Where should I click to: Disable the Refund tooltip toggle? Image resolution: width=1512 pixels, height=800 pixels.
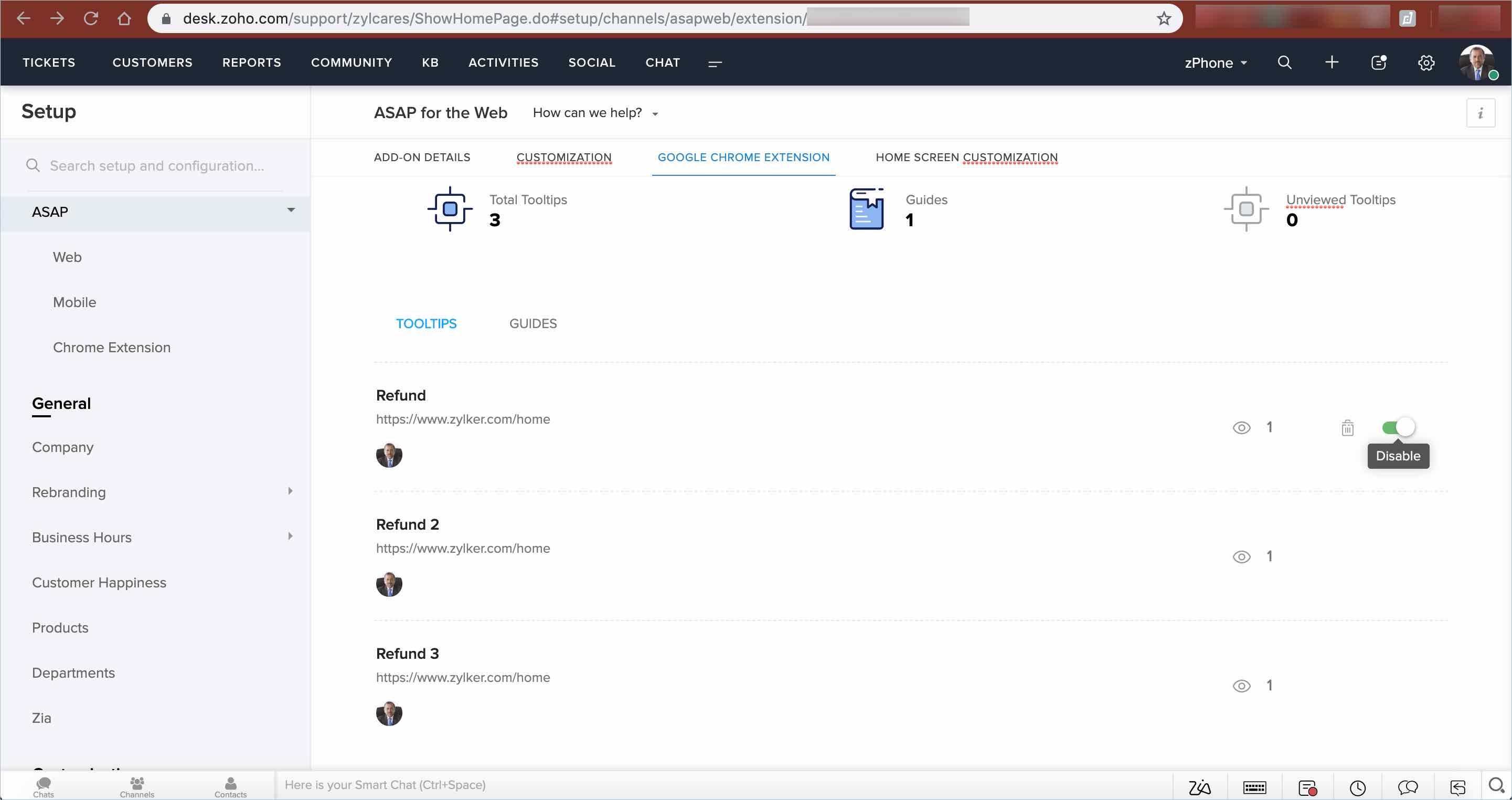tap(1399, 427)
